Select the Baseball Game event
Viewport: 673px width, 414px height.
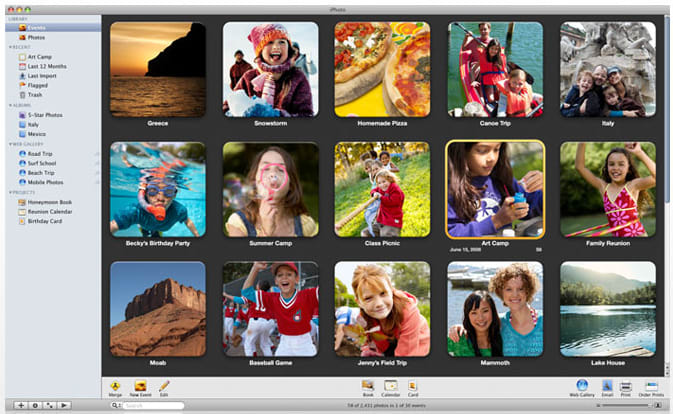(270, 309)
